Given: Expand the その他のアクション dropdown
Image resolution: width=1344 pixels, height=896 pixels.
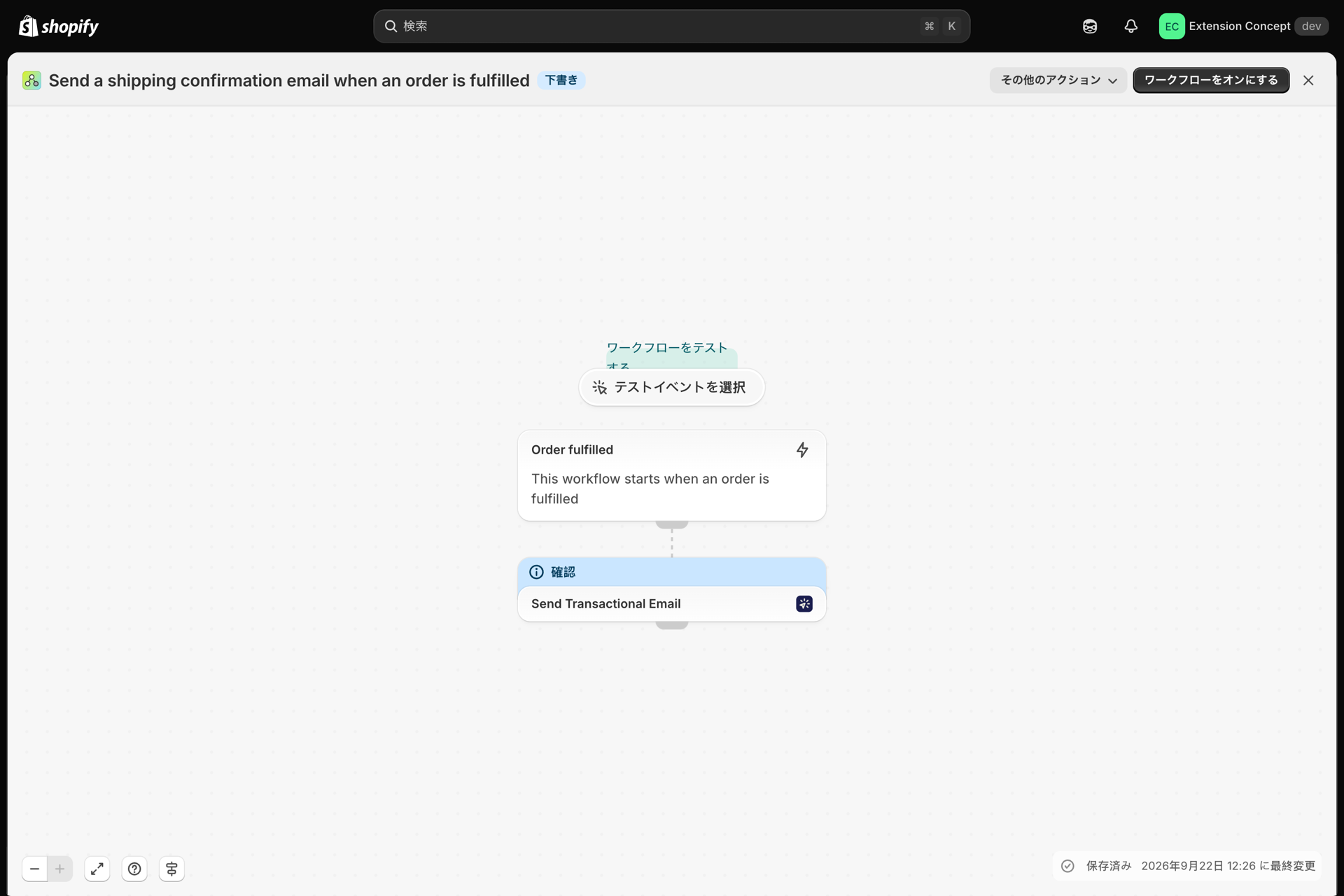Looking at the screenshot, I should 1058,80.
